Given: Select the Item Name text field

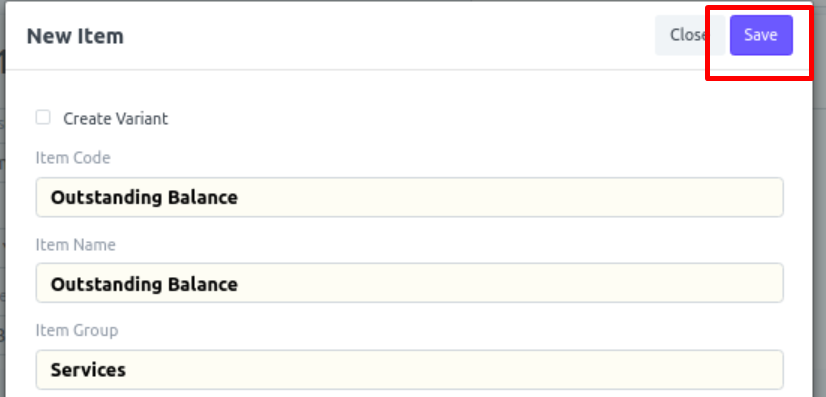Looking at the screenshot, I should [x=409, y=283].
